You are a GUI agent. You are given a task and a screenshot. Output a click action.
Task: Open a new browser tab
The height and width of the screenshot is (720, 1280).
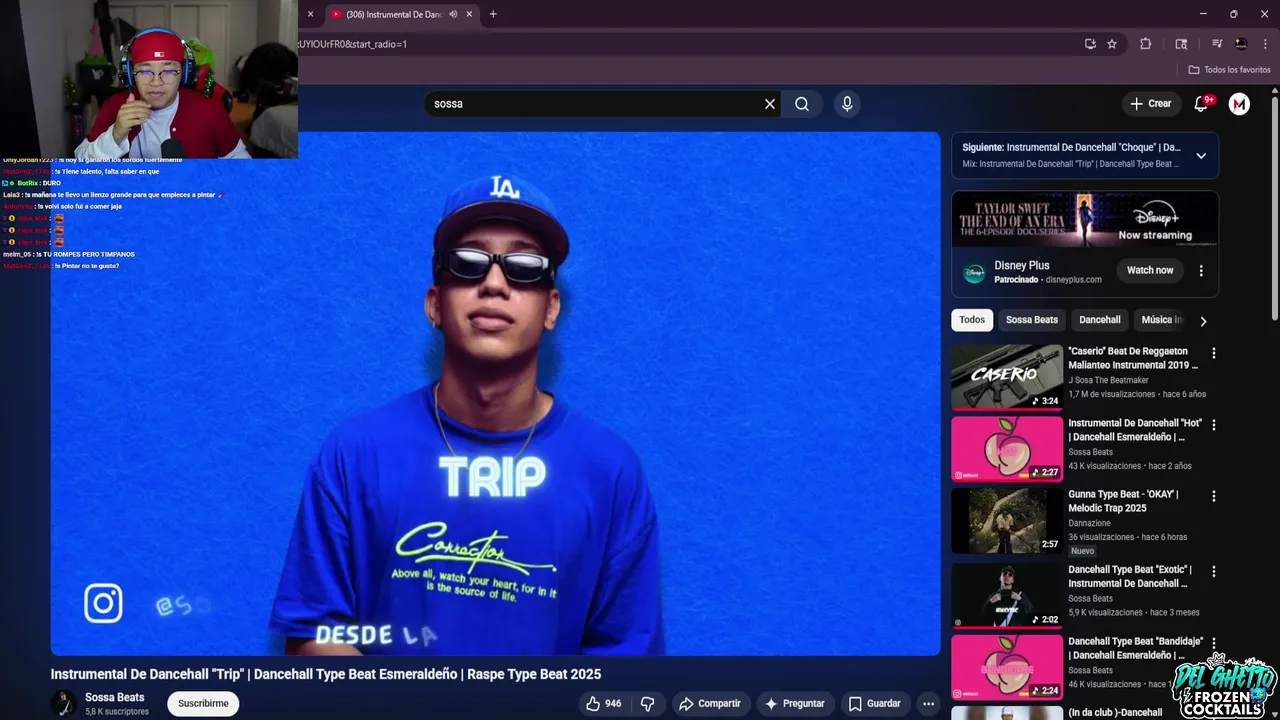(x=493, y=14)
